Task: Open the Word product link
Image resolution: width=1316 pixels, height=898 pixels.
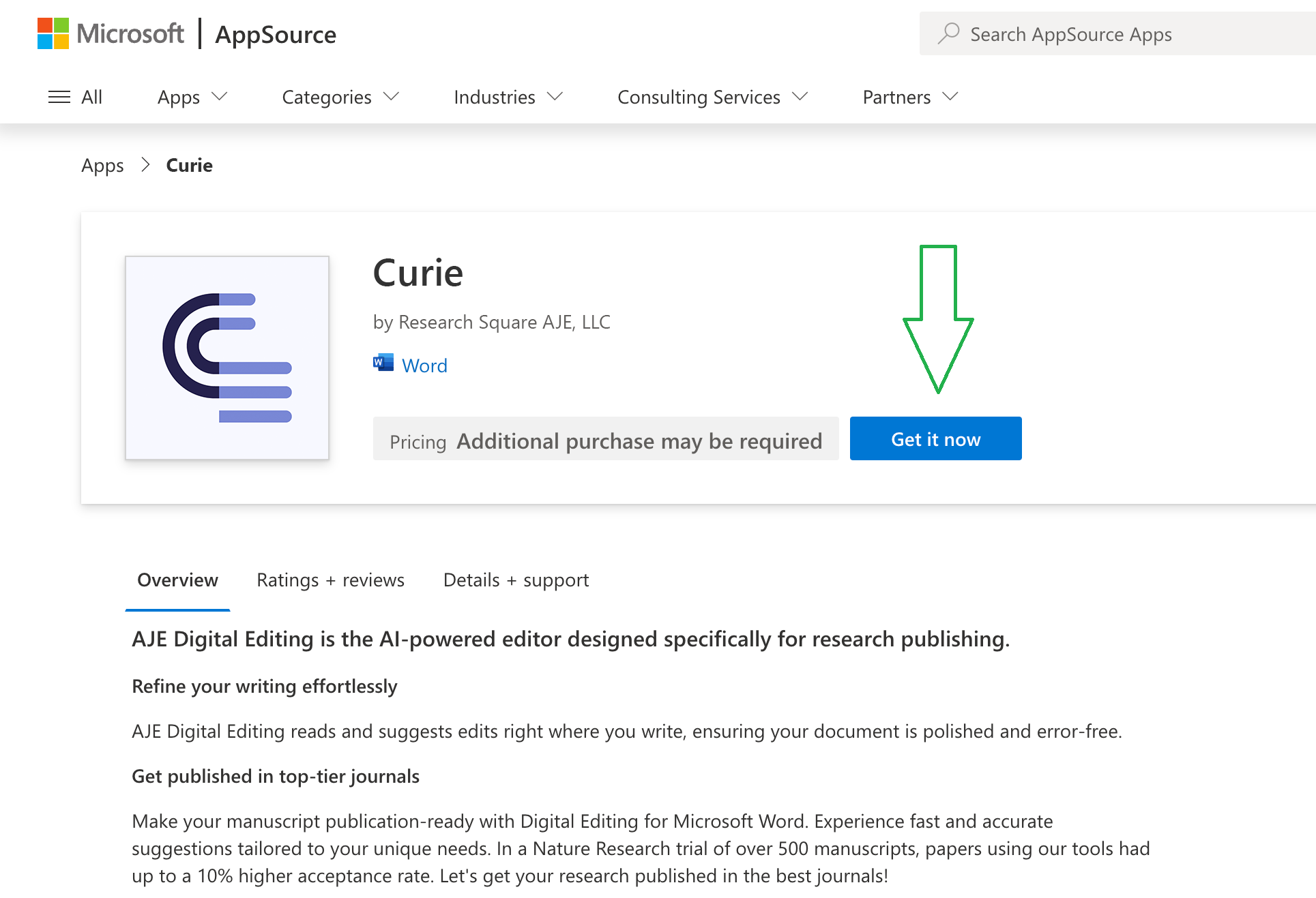Action: [424, 365]
